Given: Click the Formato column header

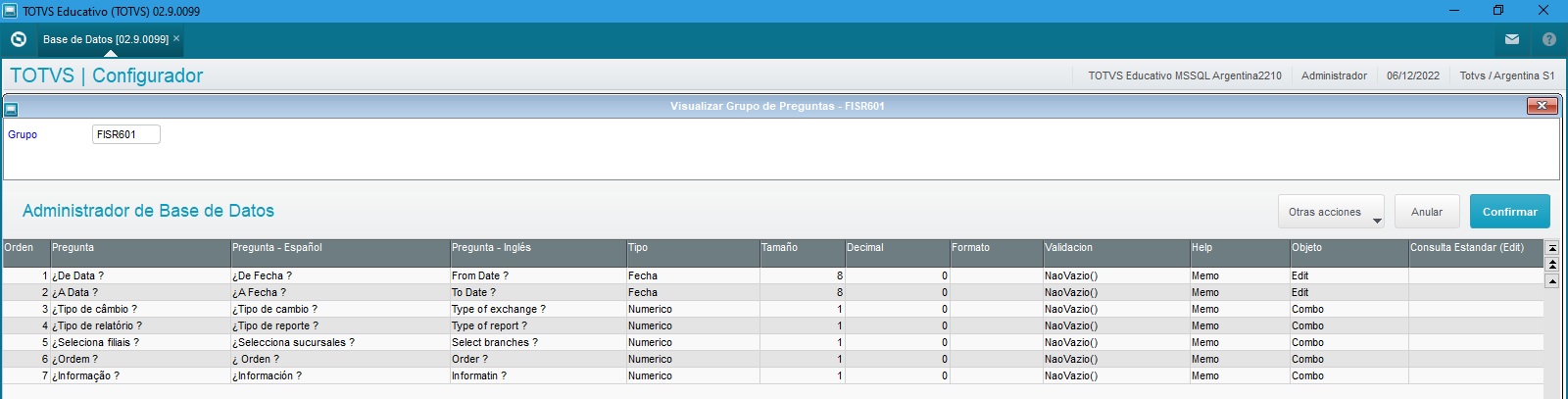Looking at the screenshot, I should [997, 253].
